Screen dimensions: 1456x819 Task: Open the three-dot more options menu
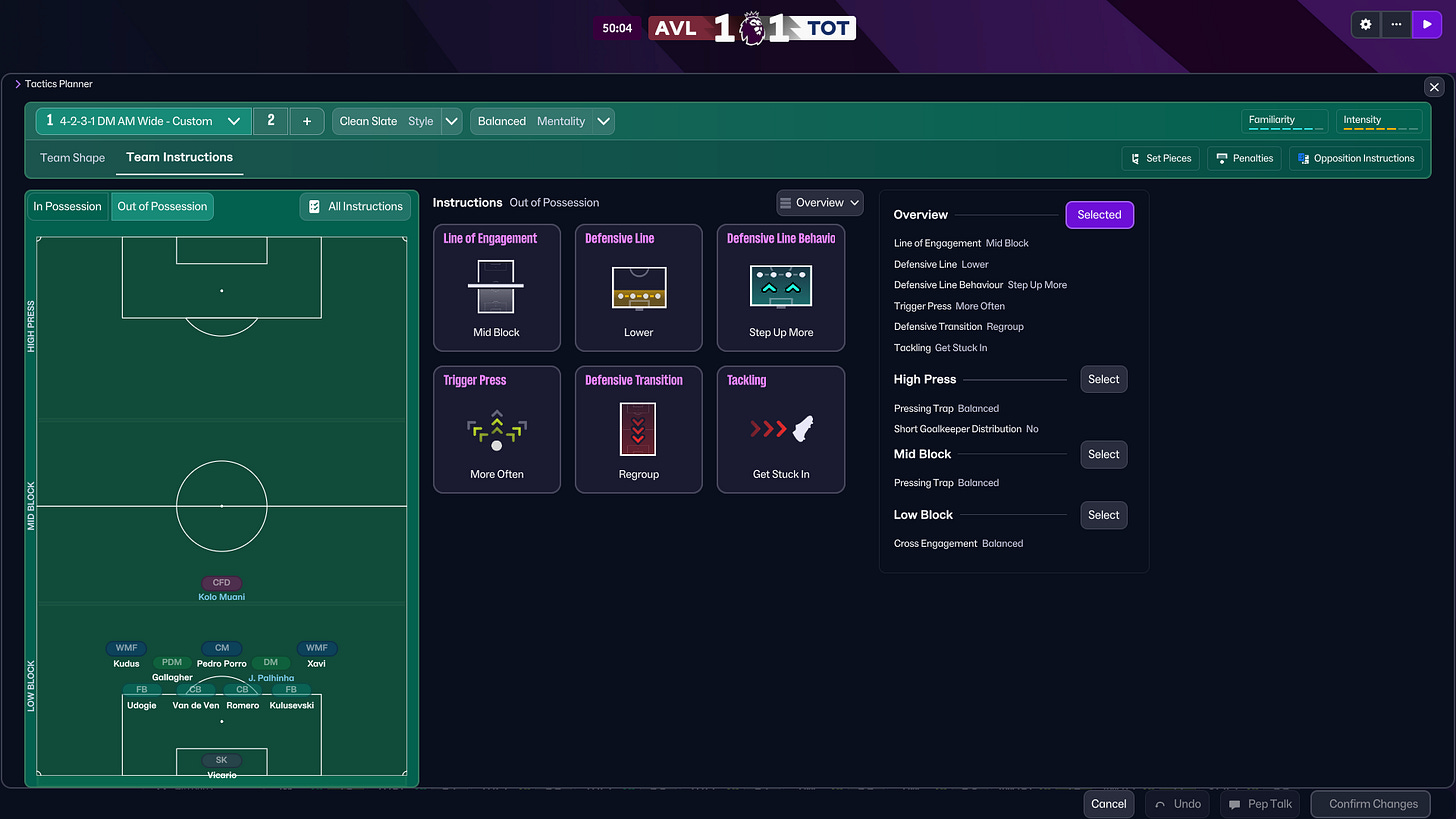click(1396, 25)
